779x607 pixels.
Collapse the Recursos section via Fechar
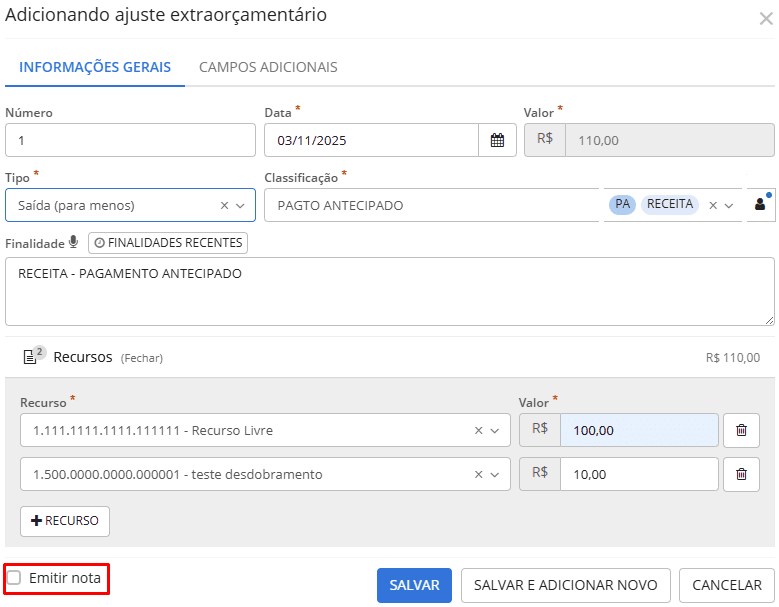(x=142, y=358)
